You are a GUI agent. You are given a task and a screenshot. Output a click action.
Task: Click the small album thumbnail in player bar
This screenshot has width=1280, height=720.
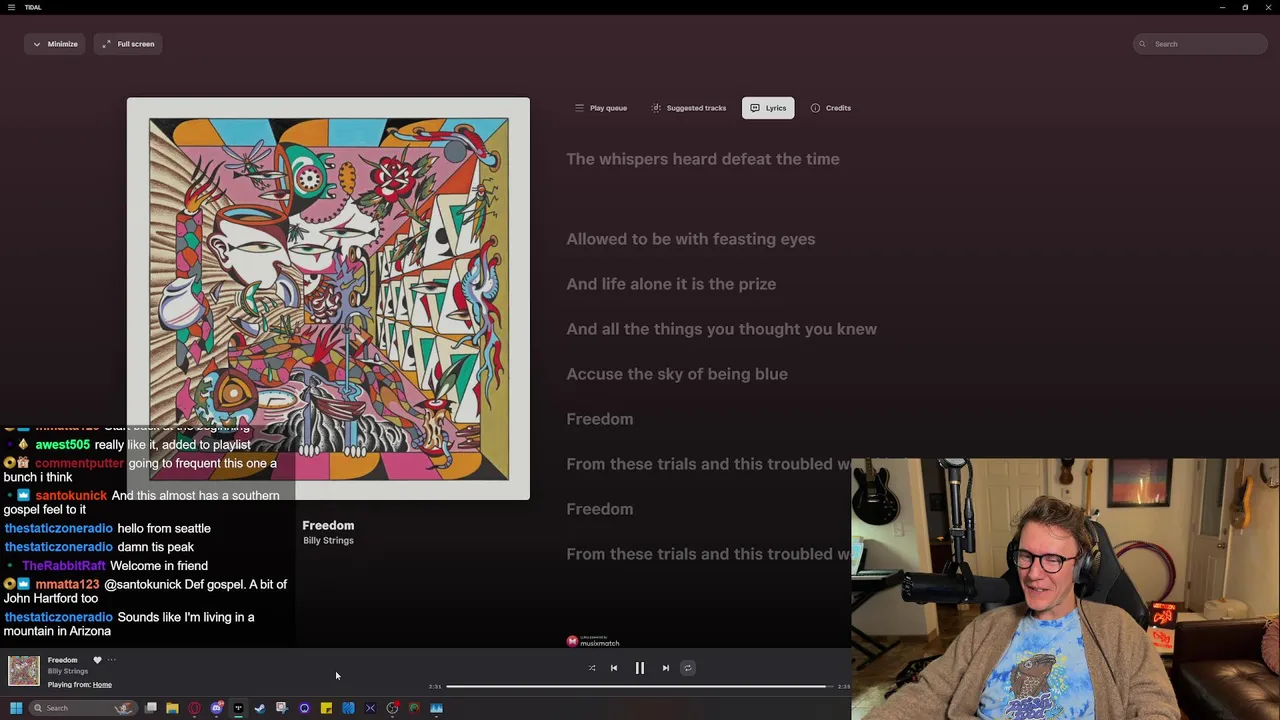[x=24, y=671]
